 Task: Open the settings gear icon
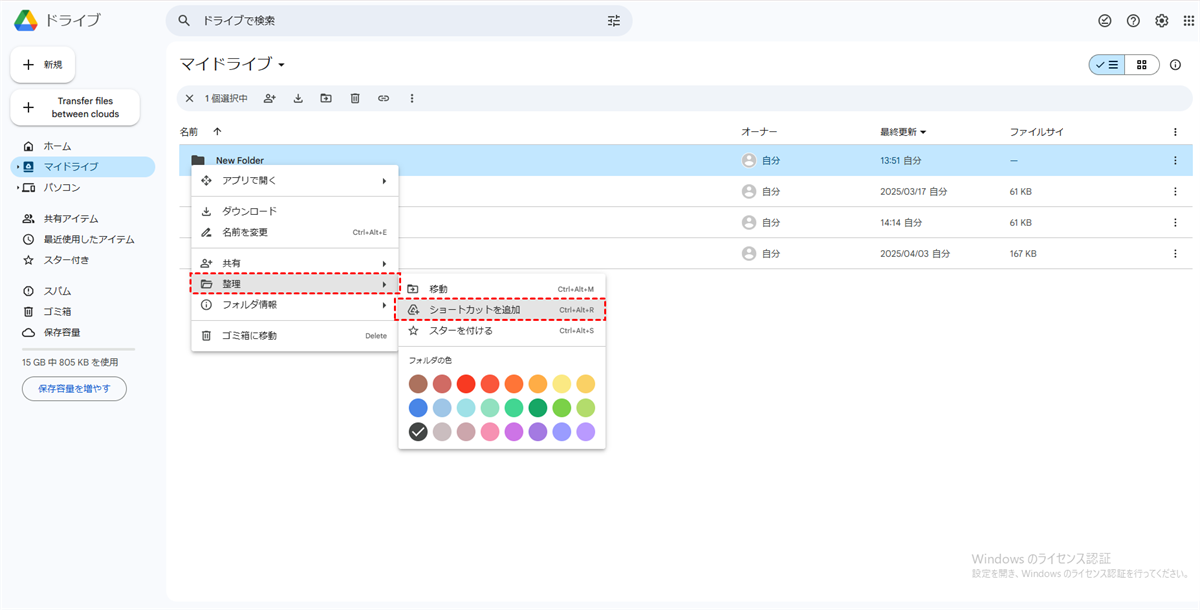tap(1161, 21)
